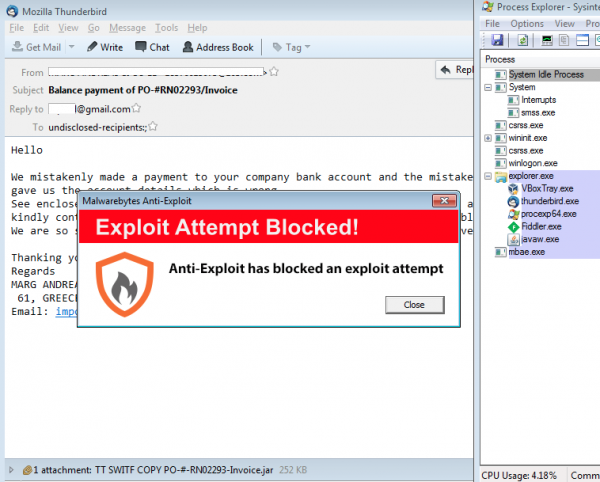Expand the wininit.exe tree node

coord(488,138)
